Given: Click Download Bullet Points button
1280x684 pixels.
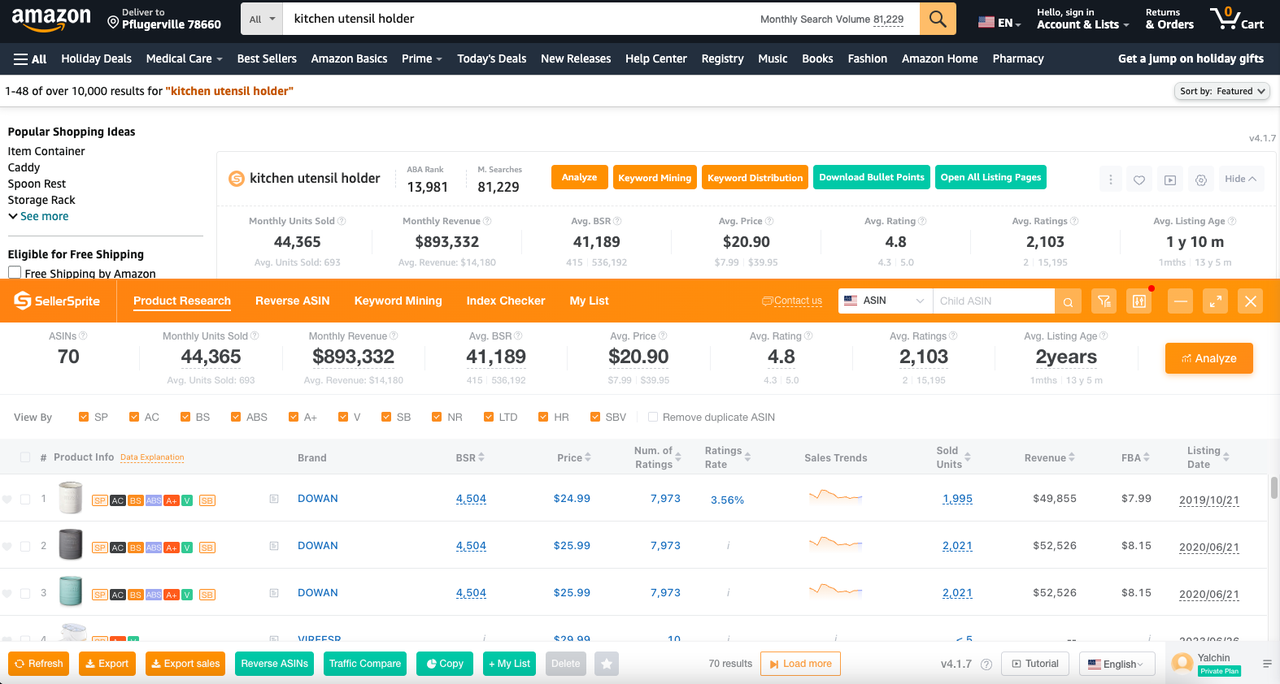Looking at the screenshot, I should 871,177.
